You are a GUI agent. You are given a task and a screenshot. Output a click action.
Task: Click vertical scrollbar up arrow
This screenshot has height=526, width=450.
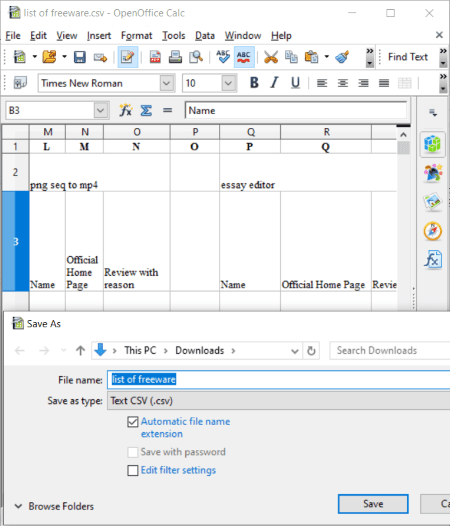click(403, 135)
